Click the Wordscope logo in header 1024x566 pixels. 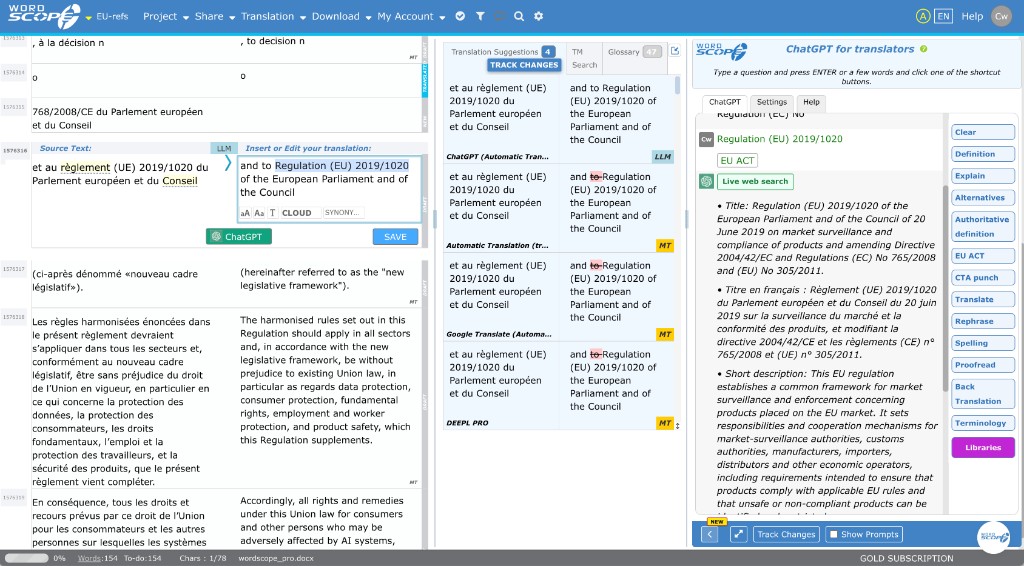click(44, 16)
